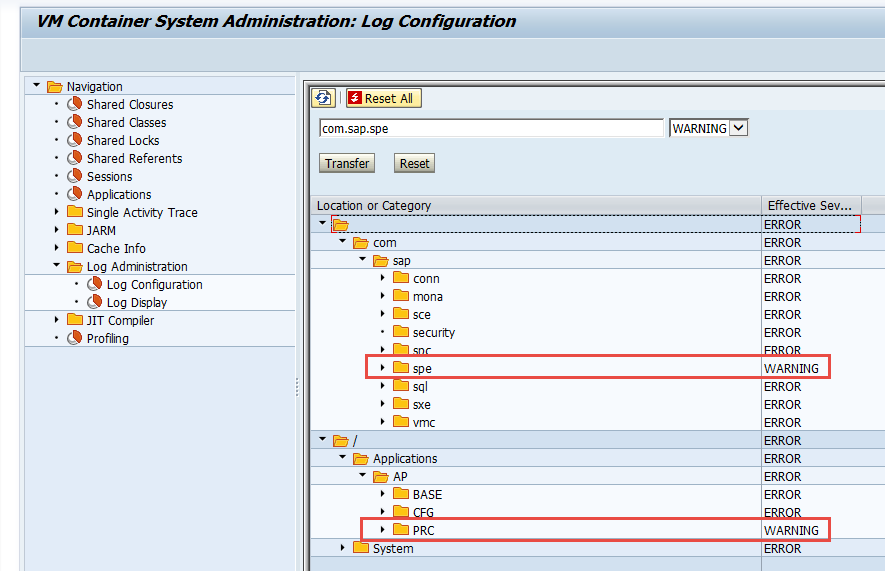885x571 pixels.
Task: Expand the conn folder
Action: 383,278
